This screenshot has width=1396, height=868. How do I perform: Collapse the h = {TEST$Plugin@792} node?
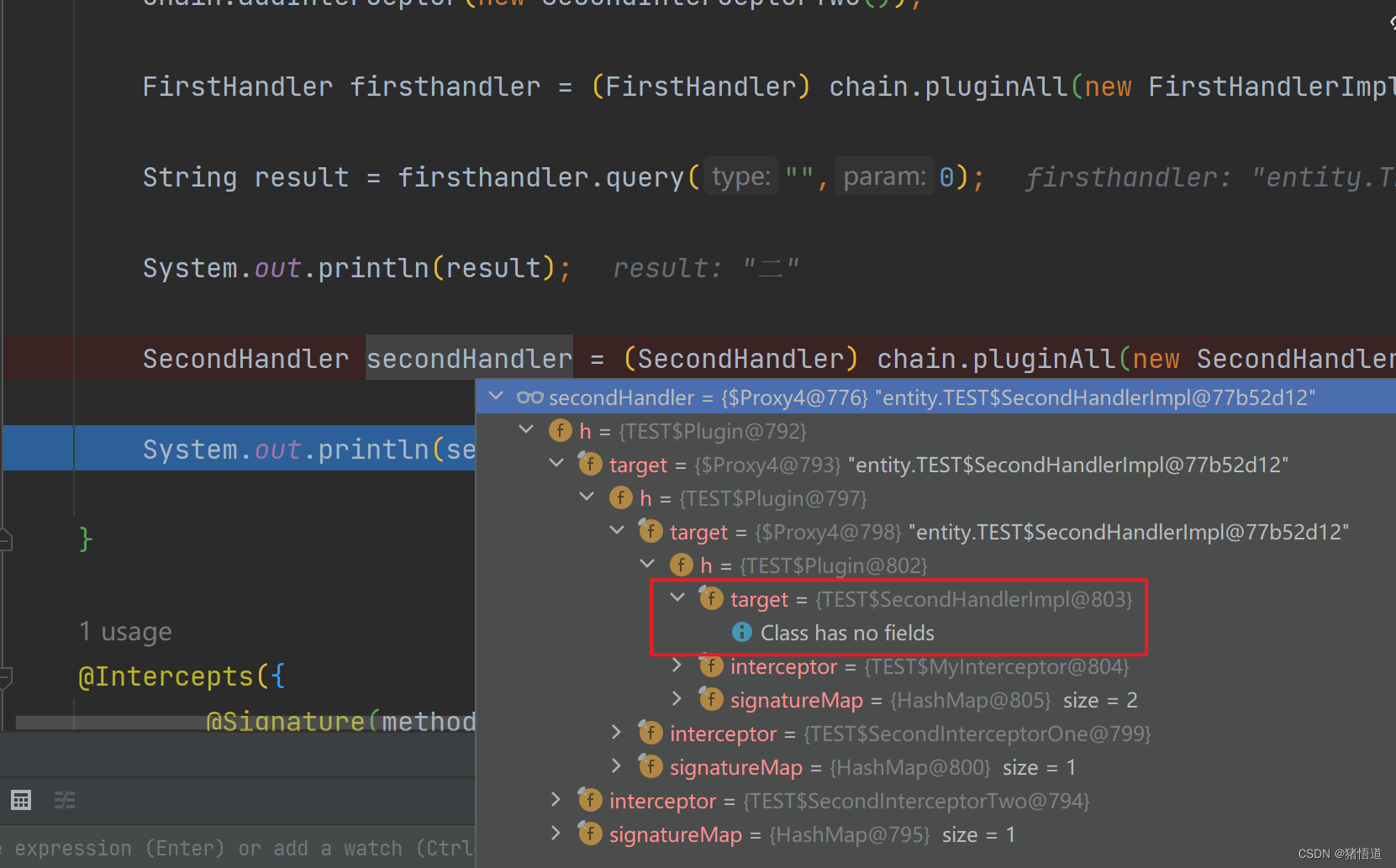pyautogui.click(x=526, y=429)
